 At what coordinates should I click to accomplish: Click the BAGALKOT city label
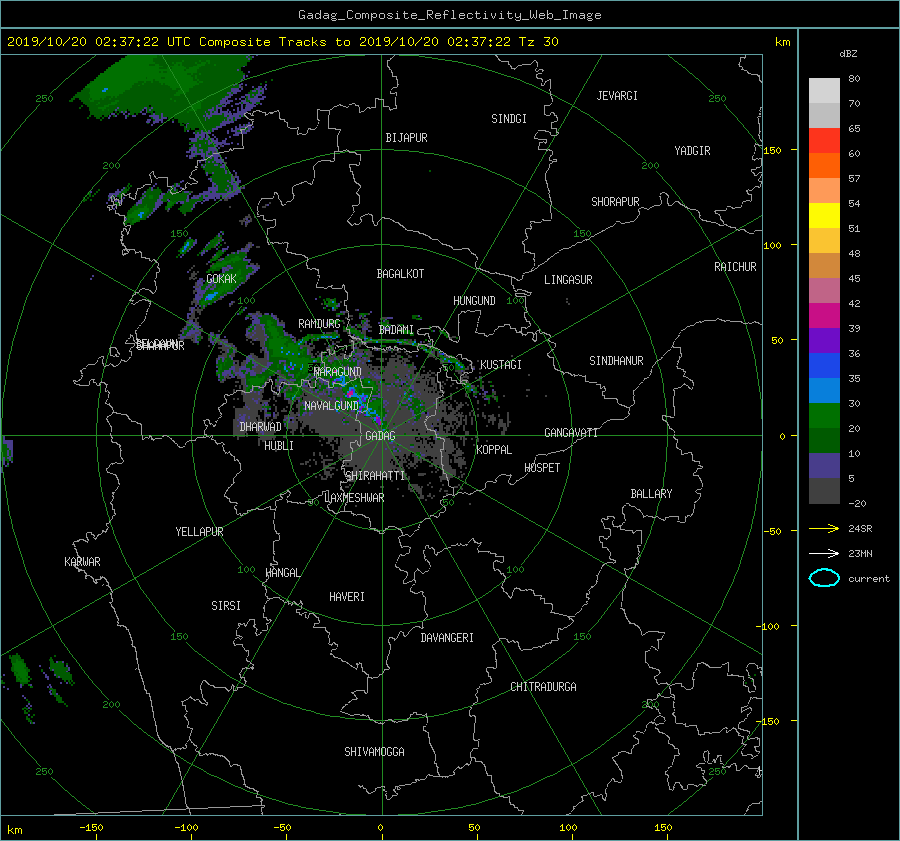pos(400,274)
